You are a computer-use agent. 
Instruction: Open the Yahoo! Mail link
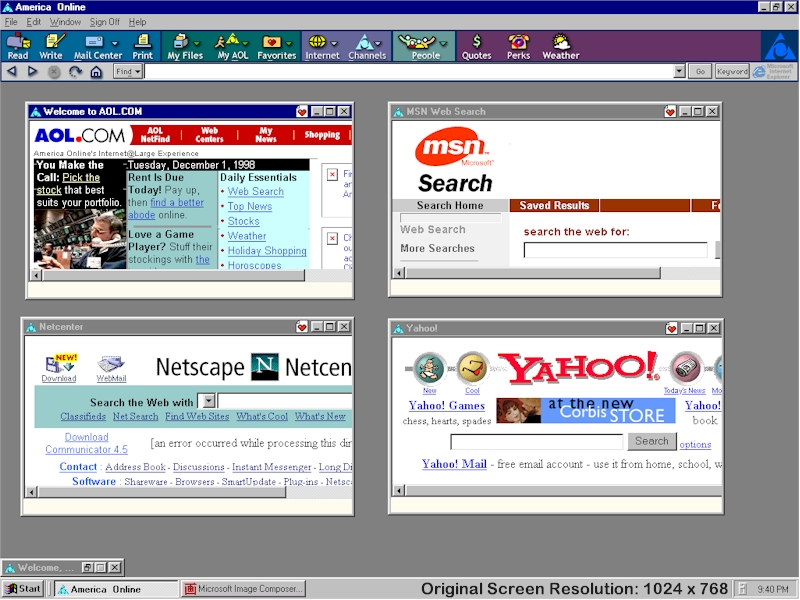click(x=454, y=464)
